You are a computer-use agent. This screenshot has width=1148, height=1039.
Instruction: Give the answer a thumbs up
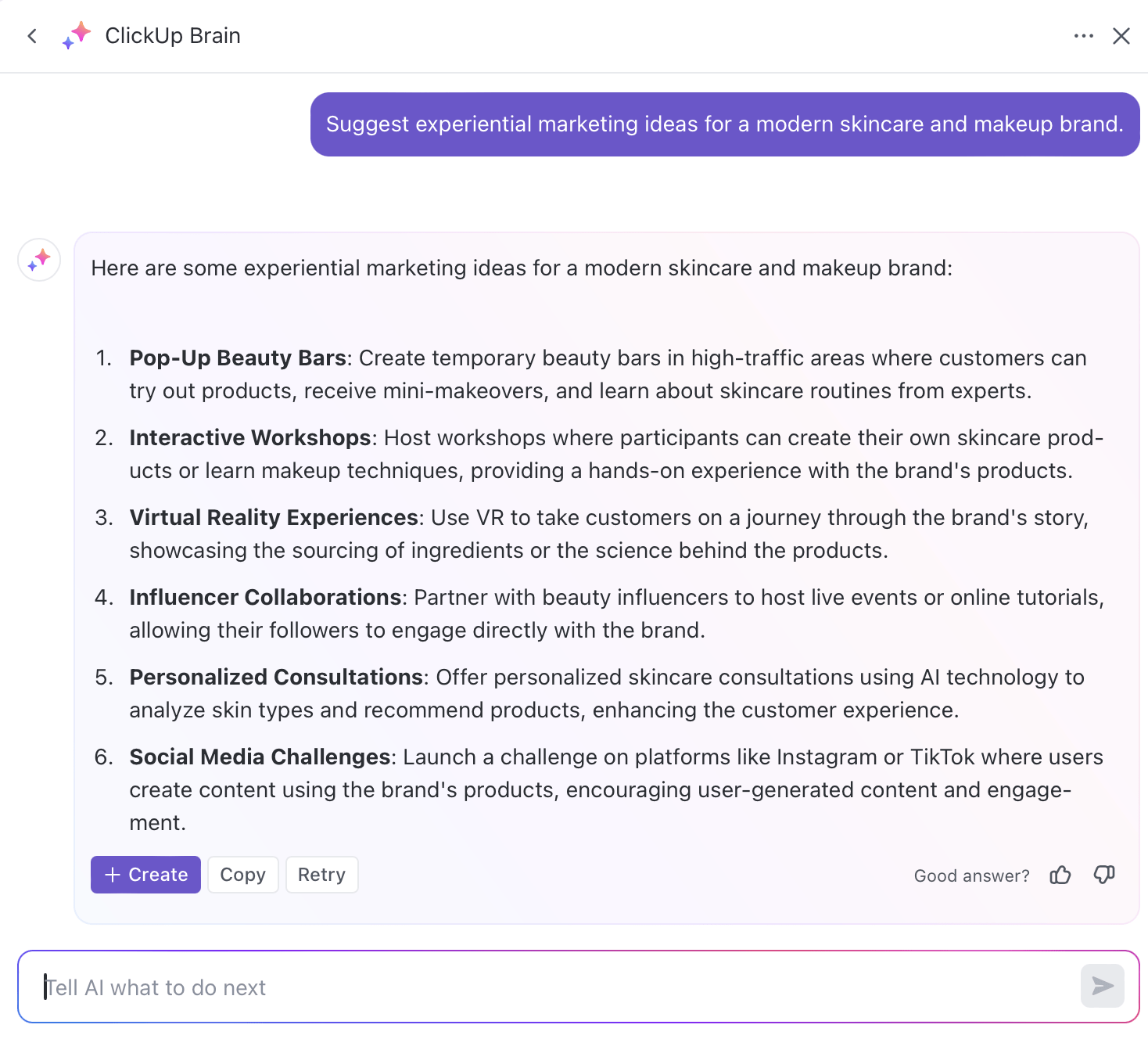[1060, 875]
